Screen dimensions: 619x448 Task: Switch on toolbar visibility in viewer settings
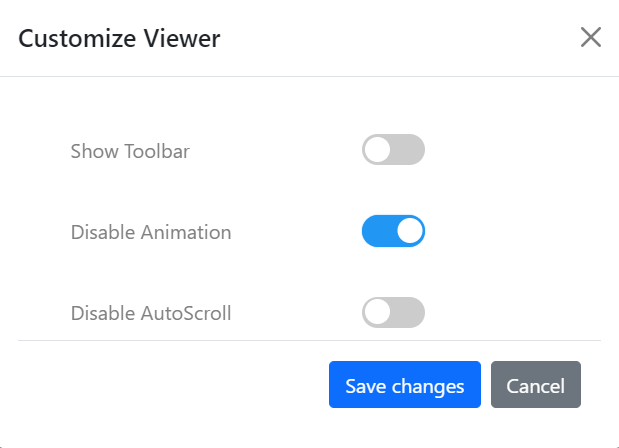(x=393, y=151)
